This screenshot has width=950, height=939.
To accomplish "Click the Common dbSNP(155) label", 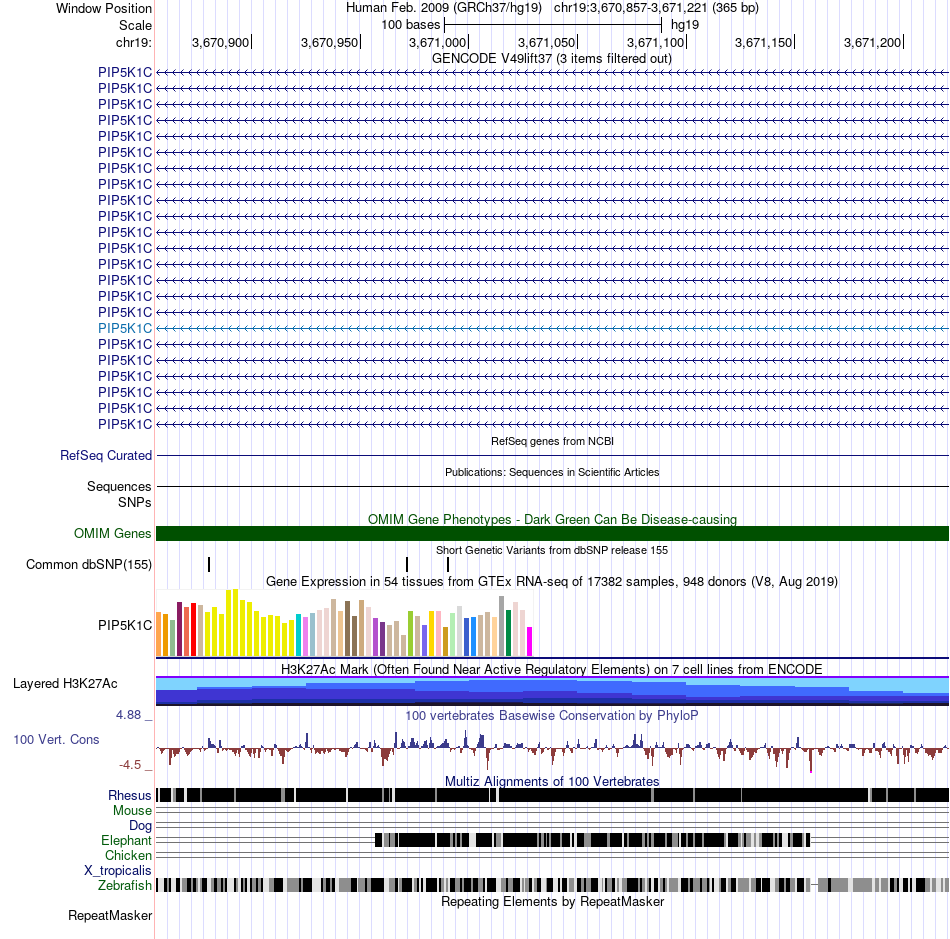I will 88,565.
